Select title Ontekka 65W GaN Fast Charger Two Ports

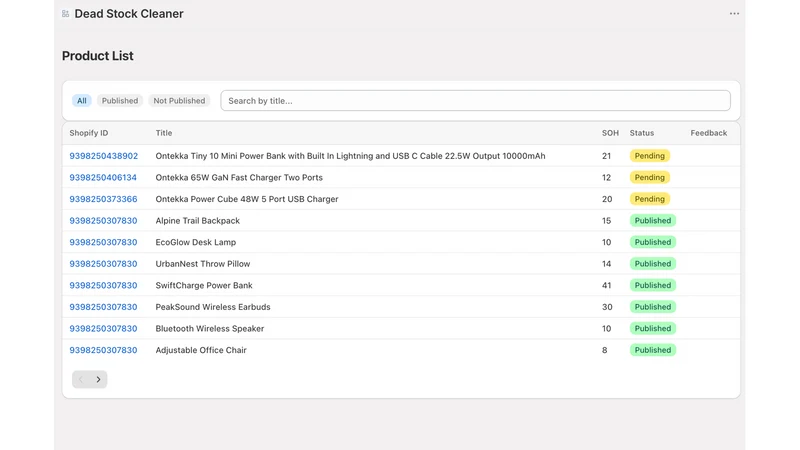click(x=239, y=178)
